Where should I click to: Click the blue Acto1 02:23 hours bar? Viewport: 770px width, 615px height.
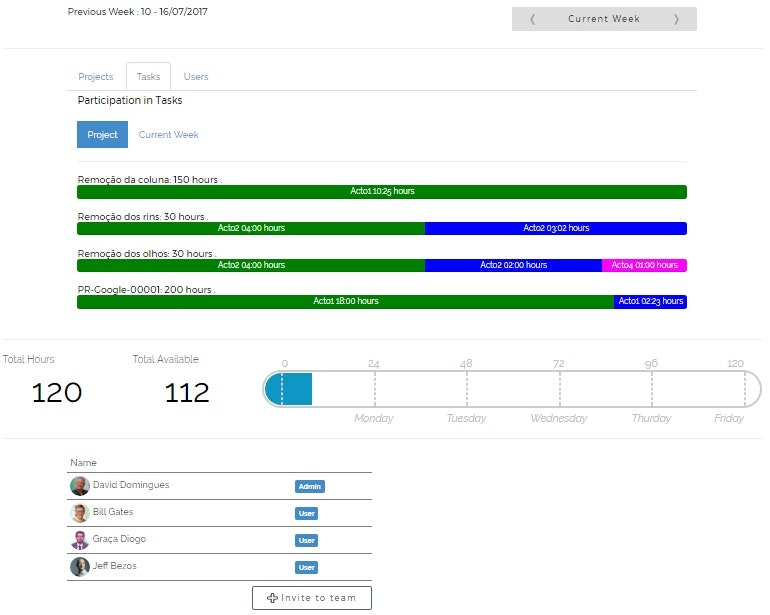coord(650,301)
